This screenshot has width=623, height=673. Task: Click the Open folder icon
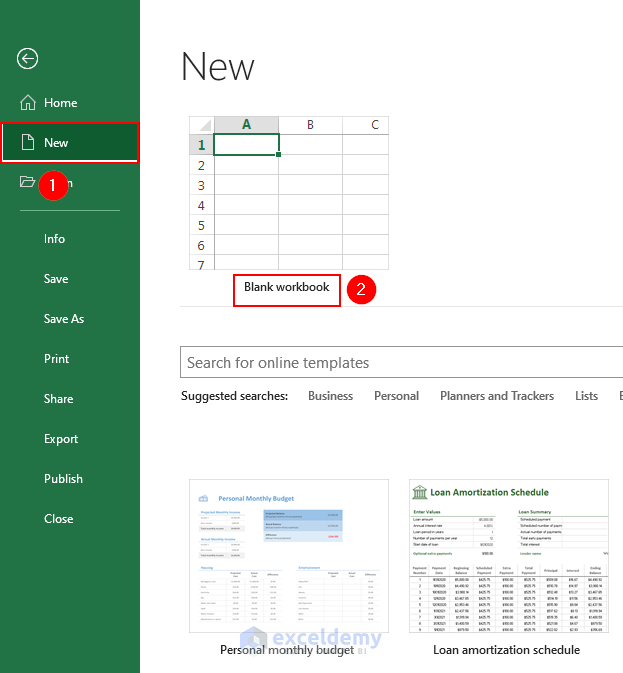(27, 182)
